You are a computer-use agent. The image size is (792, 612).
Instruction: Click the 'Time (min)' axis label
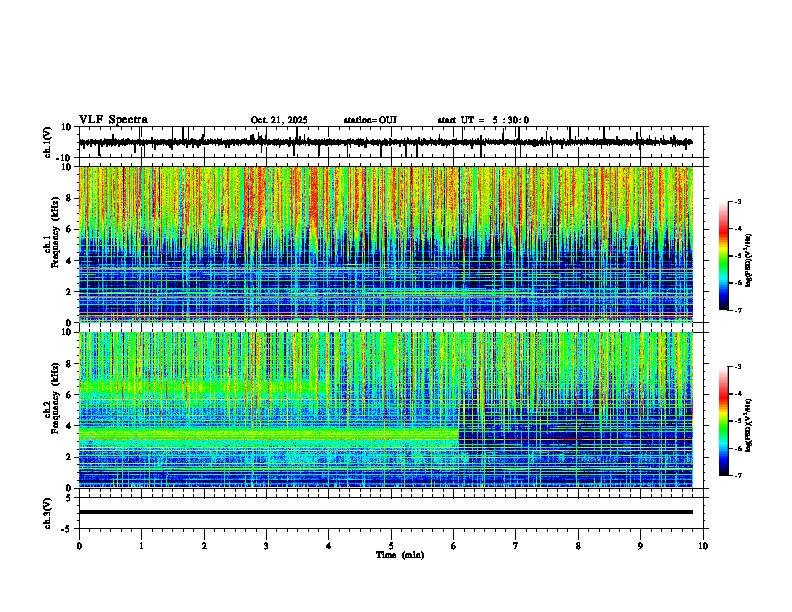coord(400,555)
